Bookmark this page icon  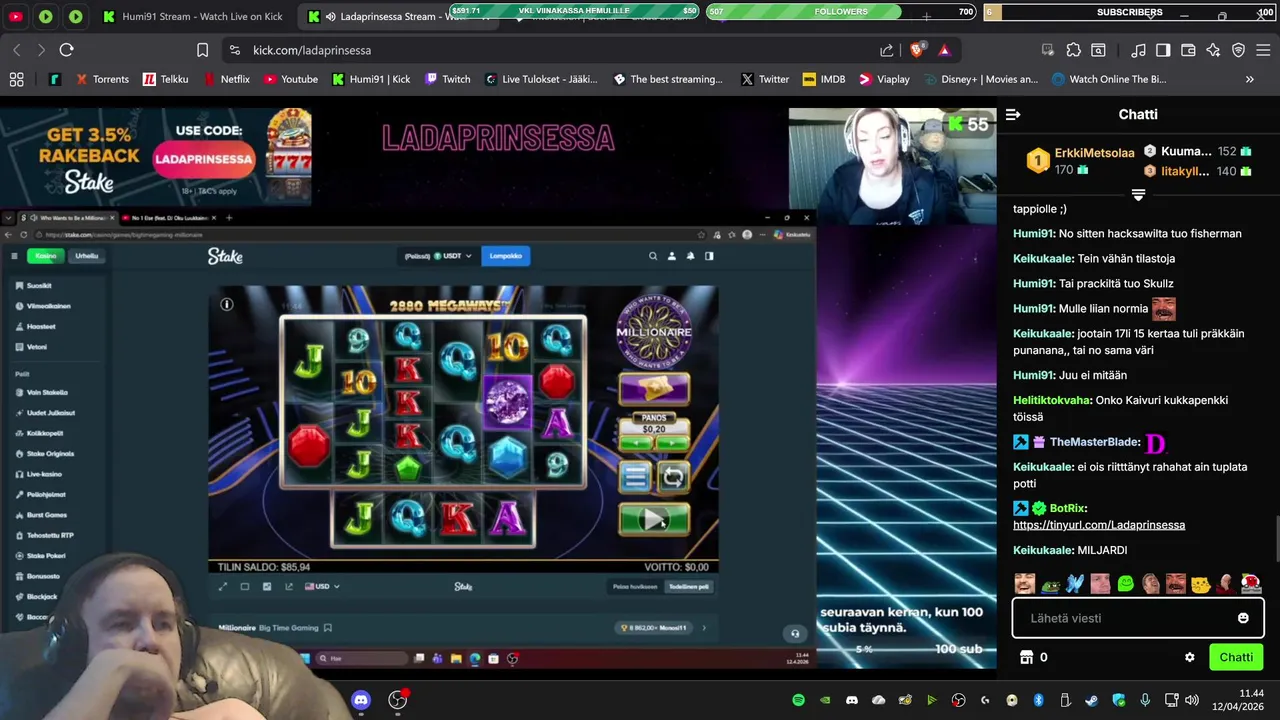(x=202, y=50)
